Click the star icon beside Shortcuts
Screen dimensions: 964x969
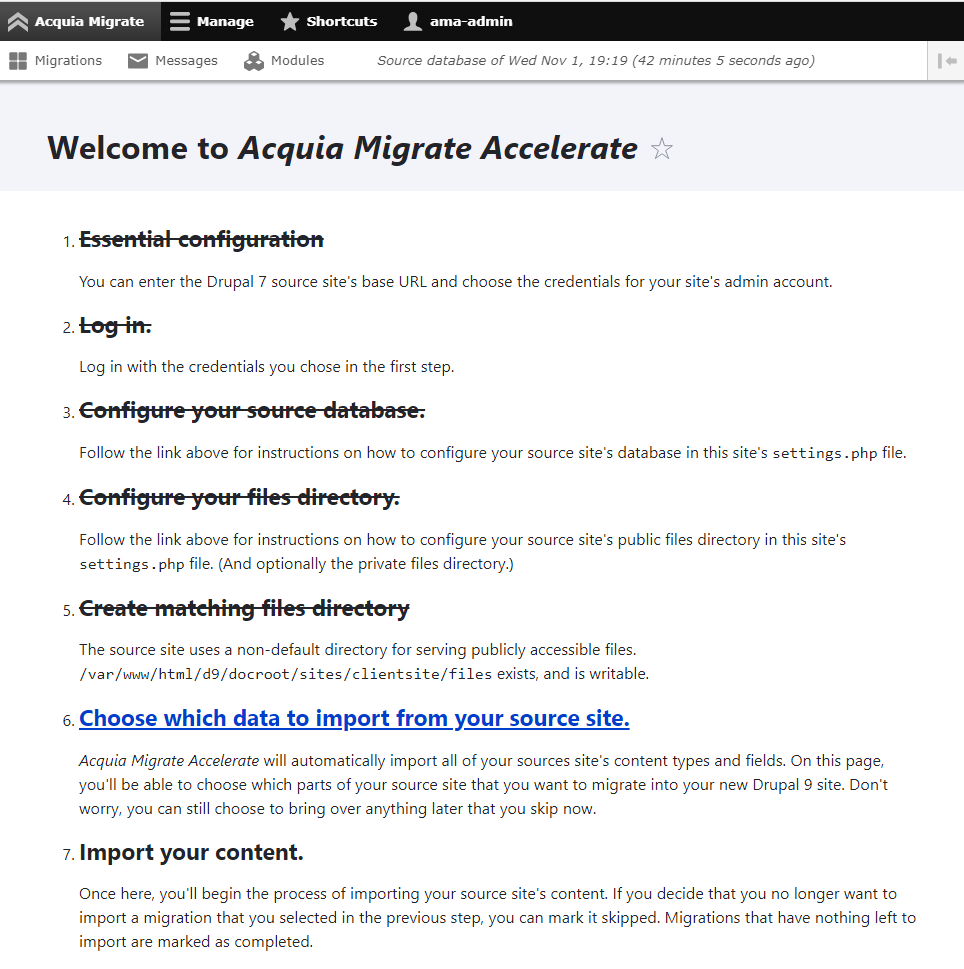tap(290, 20)
